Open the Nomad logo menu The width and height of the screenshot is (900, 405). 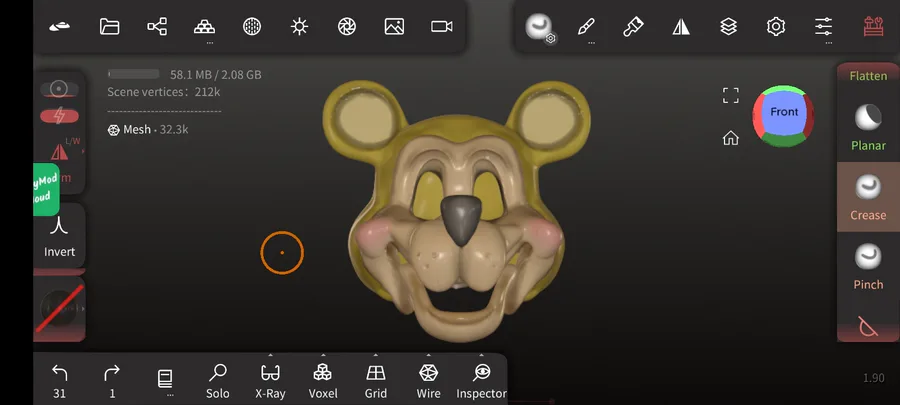pyautogui.click(x=60, y=26)
